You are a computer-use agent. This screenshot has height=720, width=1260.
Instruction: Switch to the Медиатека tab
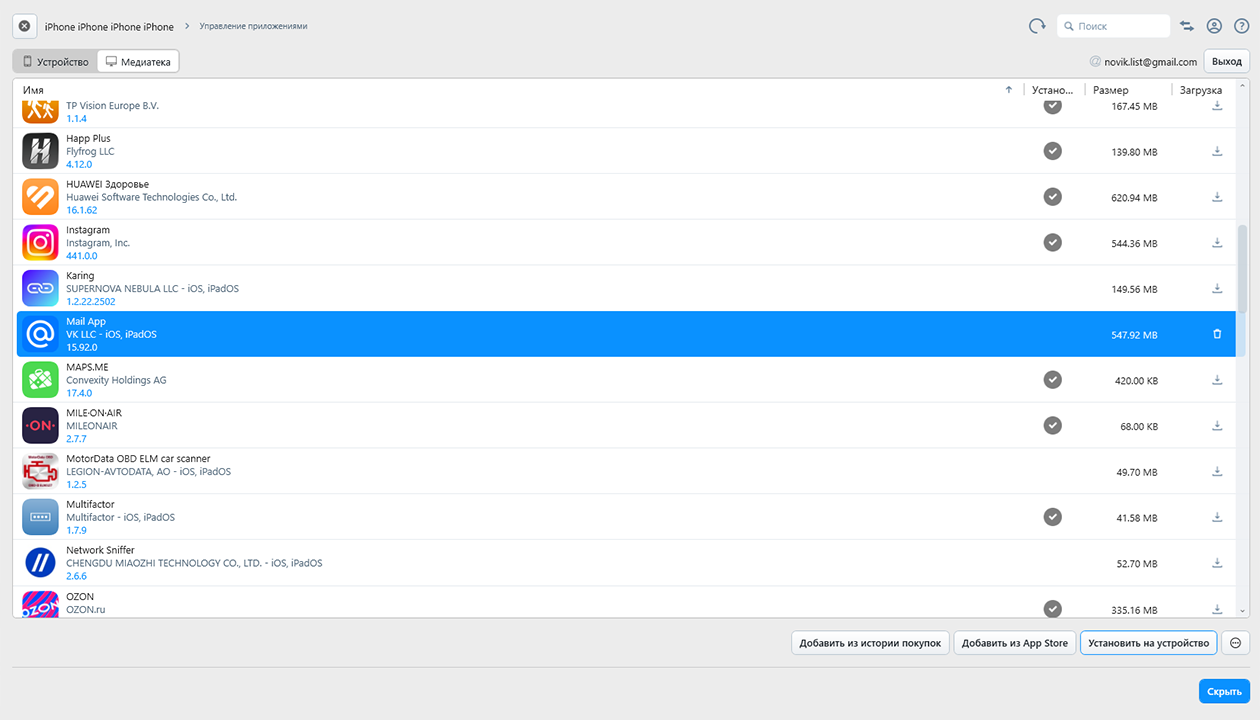click(138, 61)
